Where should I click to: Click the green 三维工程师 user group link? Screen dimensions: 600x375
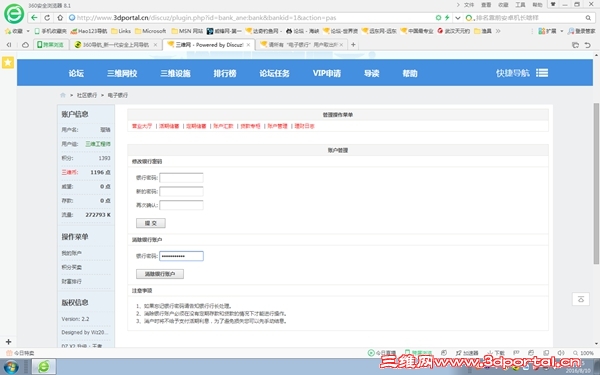[98, 144]
